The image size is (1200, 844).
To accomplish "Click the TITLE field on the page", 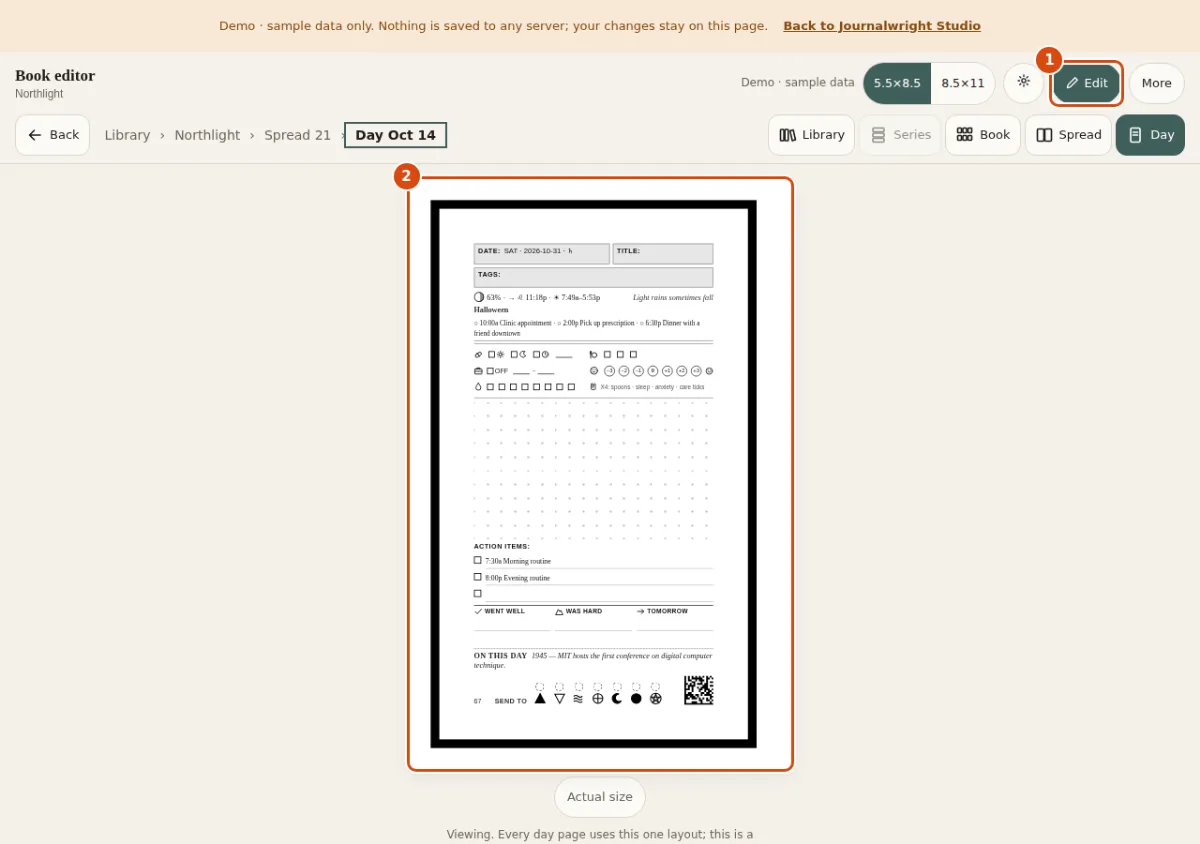I will point(663,253).
